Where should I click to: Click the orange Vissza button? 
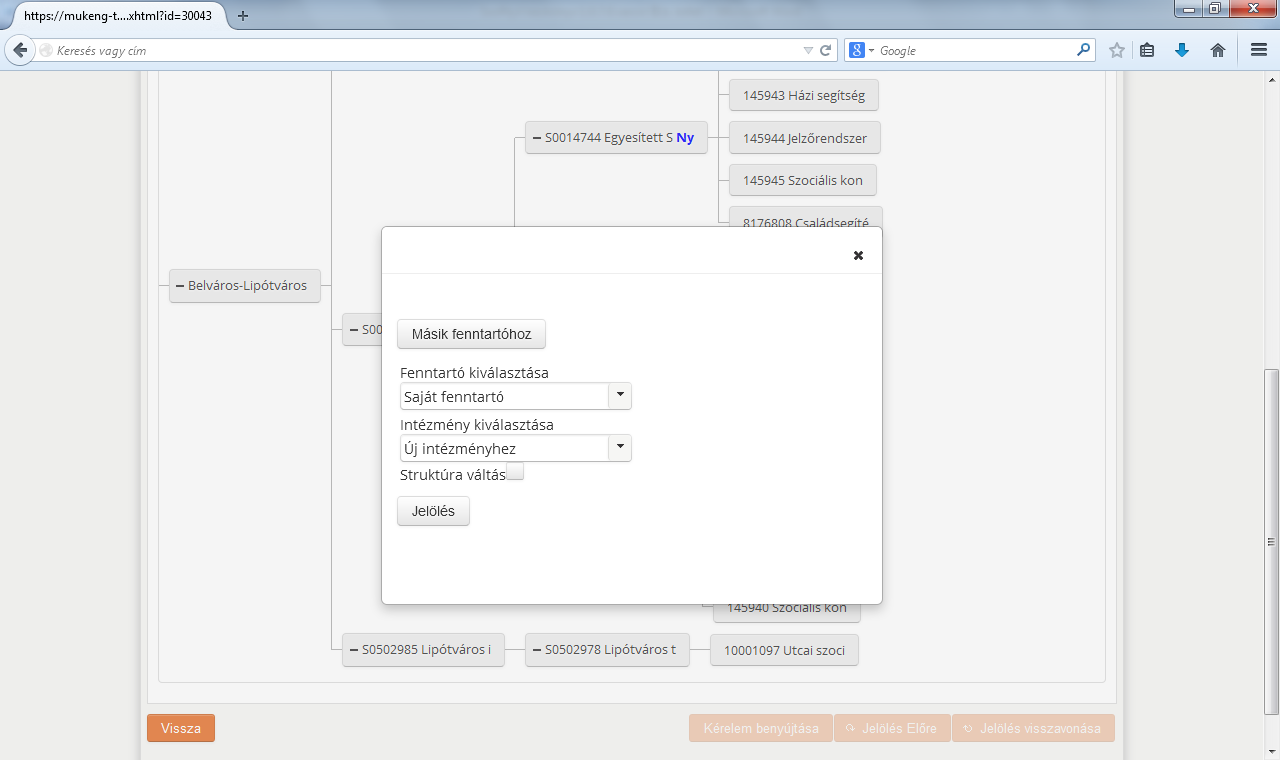coord(181,728)
